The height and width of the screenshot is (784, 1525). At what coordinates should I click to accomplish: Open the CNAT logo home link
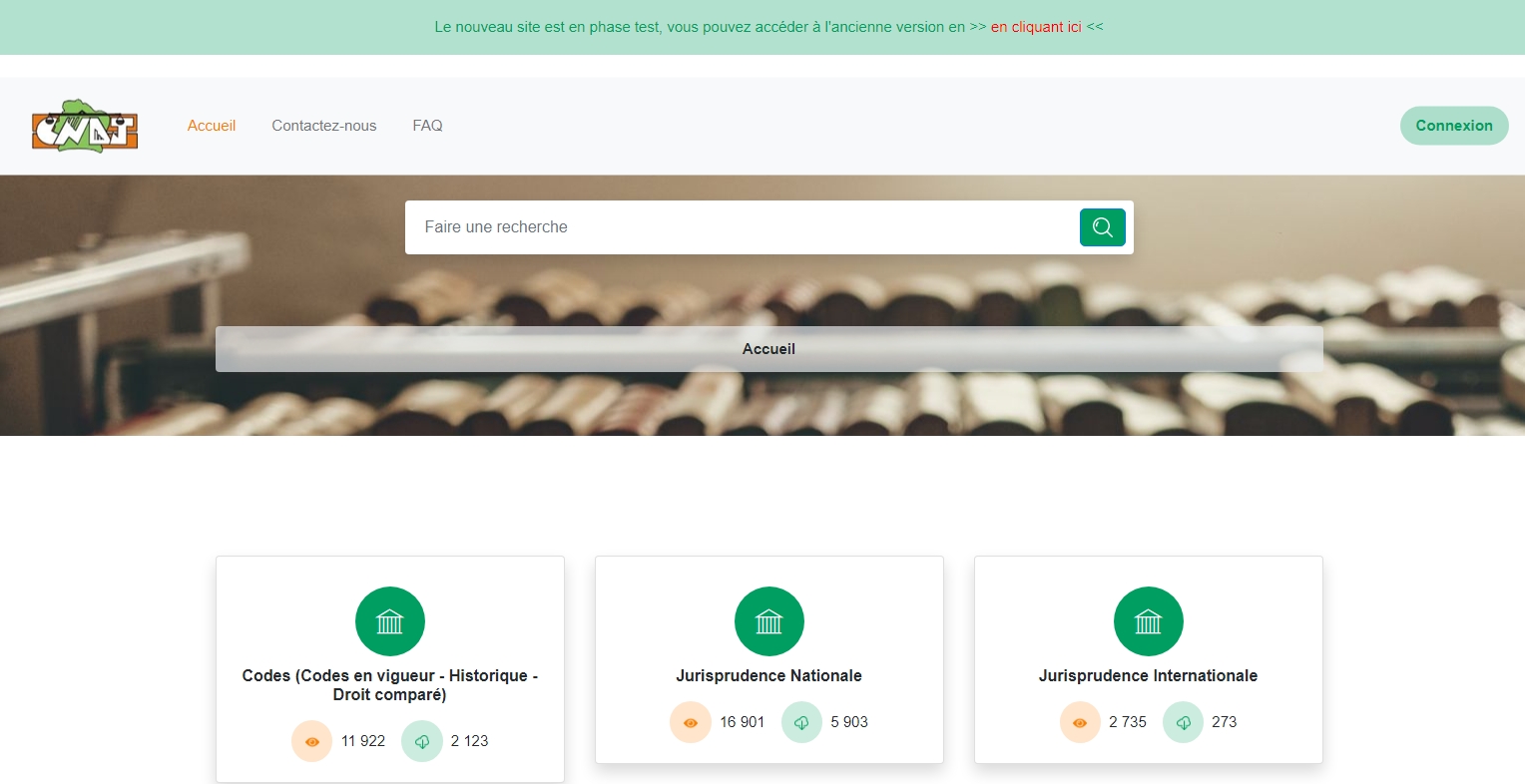pyautogui.click(x=85, y=126)
